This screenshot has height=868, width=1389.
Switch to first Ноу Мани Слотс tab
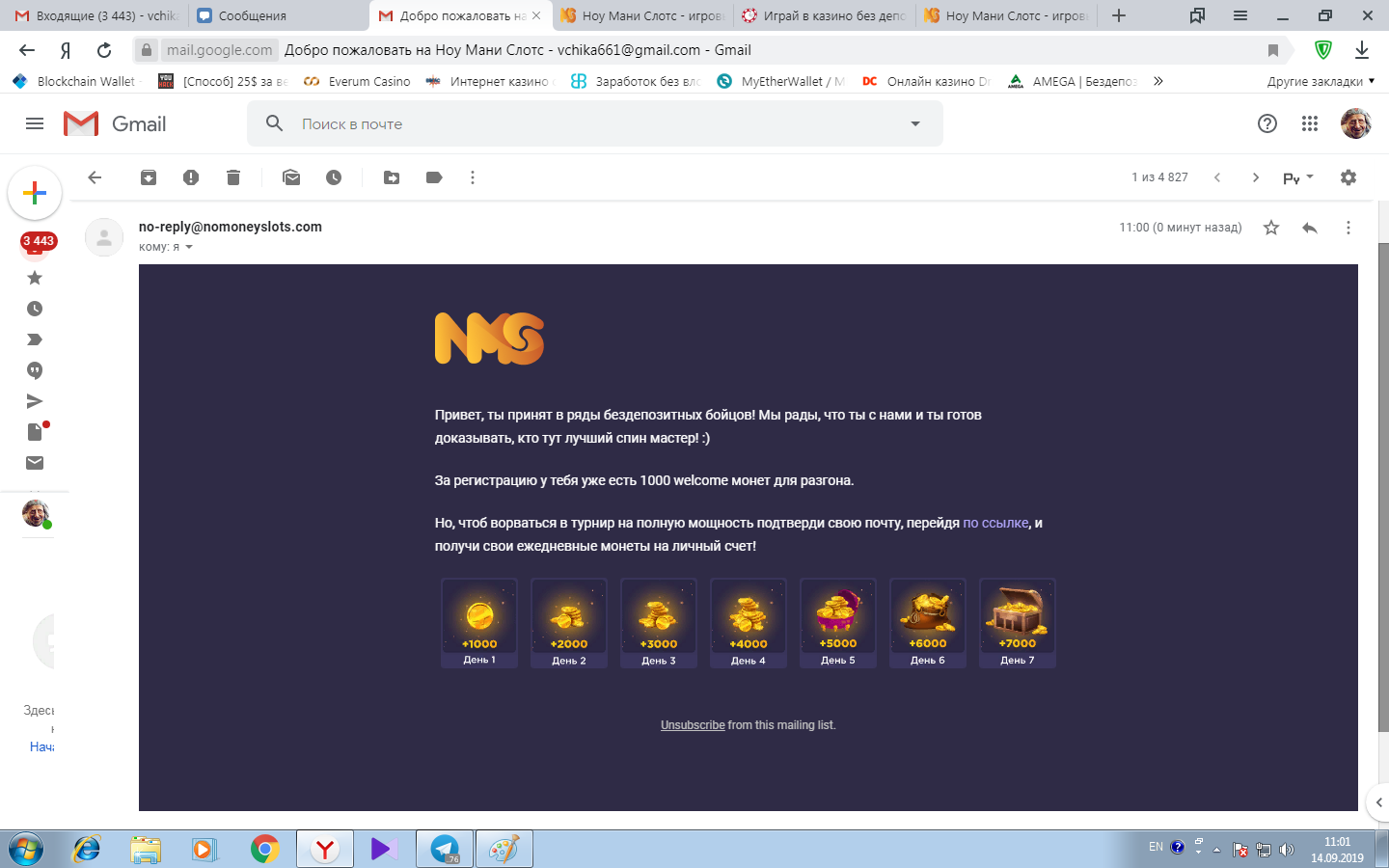point(643,15)
